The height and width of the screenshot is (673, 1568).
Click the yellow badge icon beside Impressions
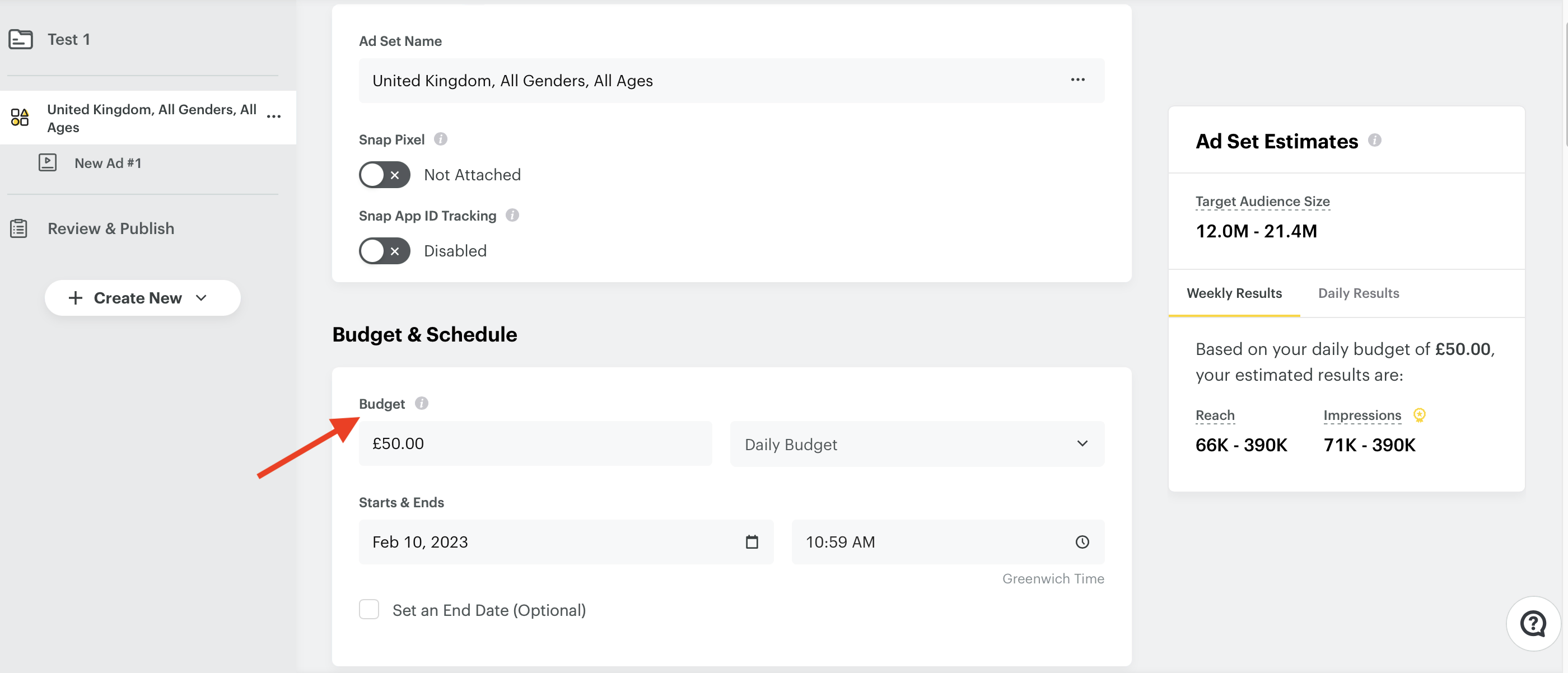click(x=1419, y=415)
